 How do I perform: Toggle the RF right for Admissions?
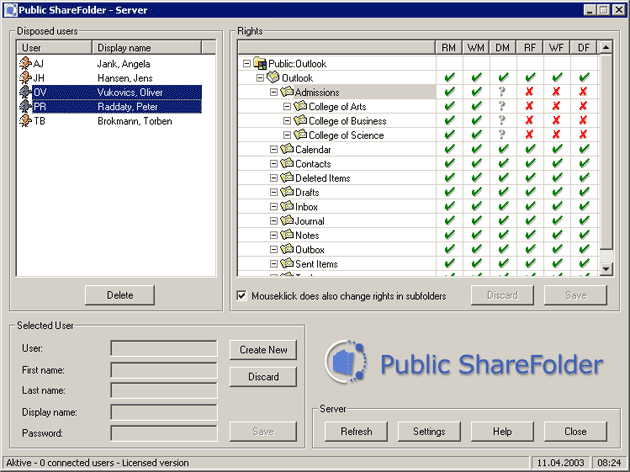(530, 93)
